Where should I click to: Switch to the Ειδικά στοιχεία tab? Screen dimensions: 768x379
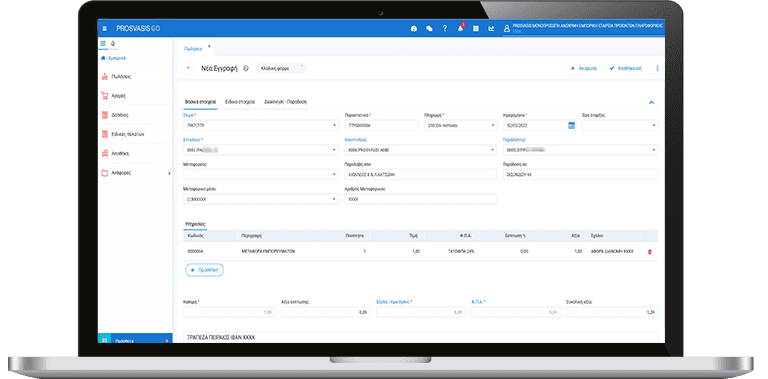tap(240, 102)
